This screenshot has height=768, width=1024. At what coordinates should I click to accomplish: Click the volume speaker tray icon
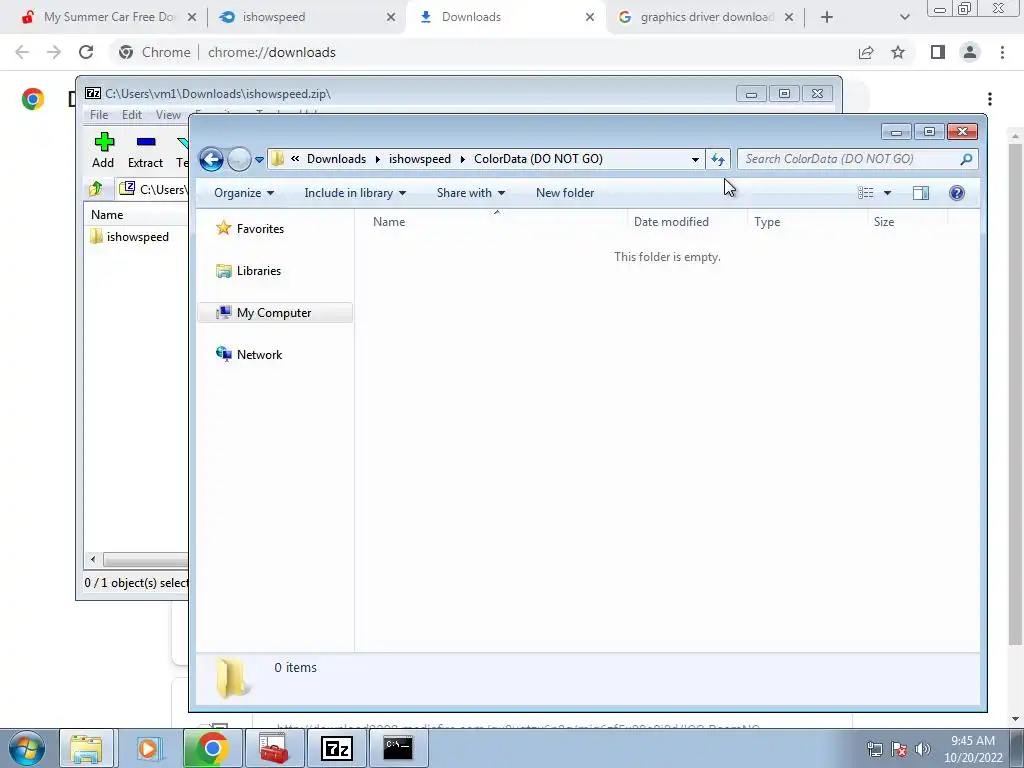[x=923, y=749]
